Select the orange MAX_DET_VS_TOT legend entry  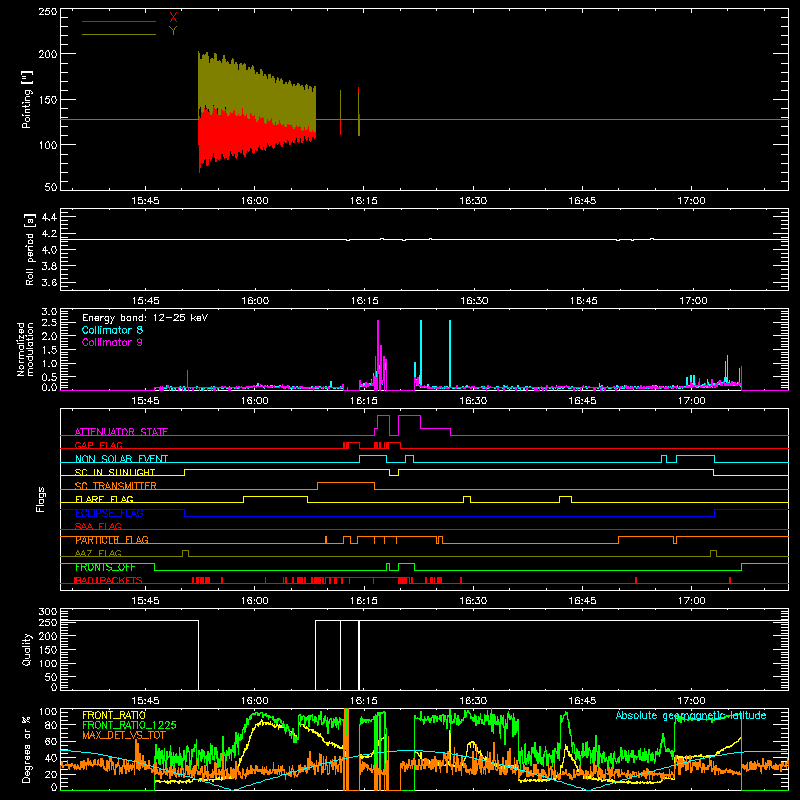point(124,735)
